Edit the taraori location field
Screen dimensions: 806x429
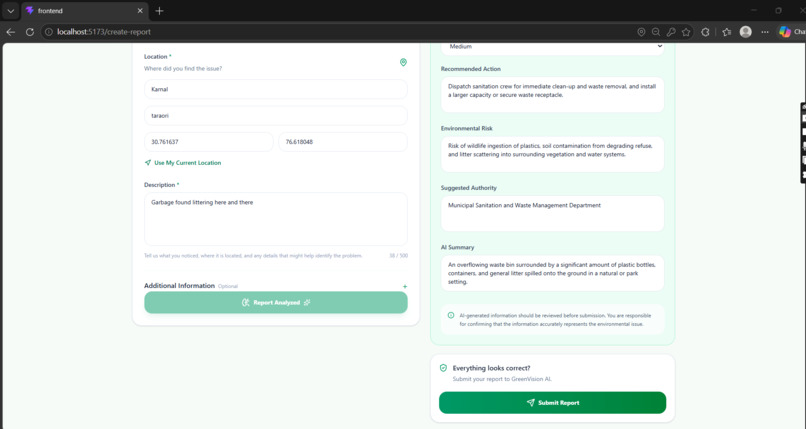pyautogui.click(x=276, y=116)
